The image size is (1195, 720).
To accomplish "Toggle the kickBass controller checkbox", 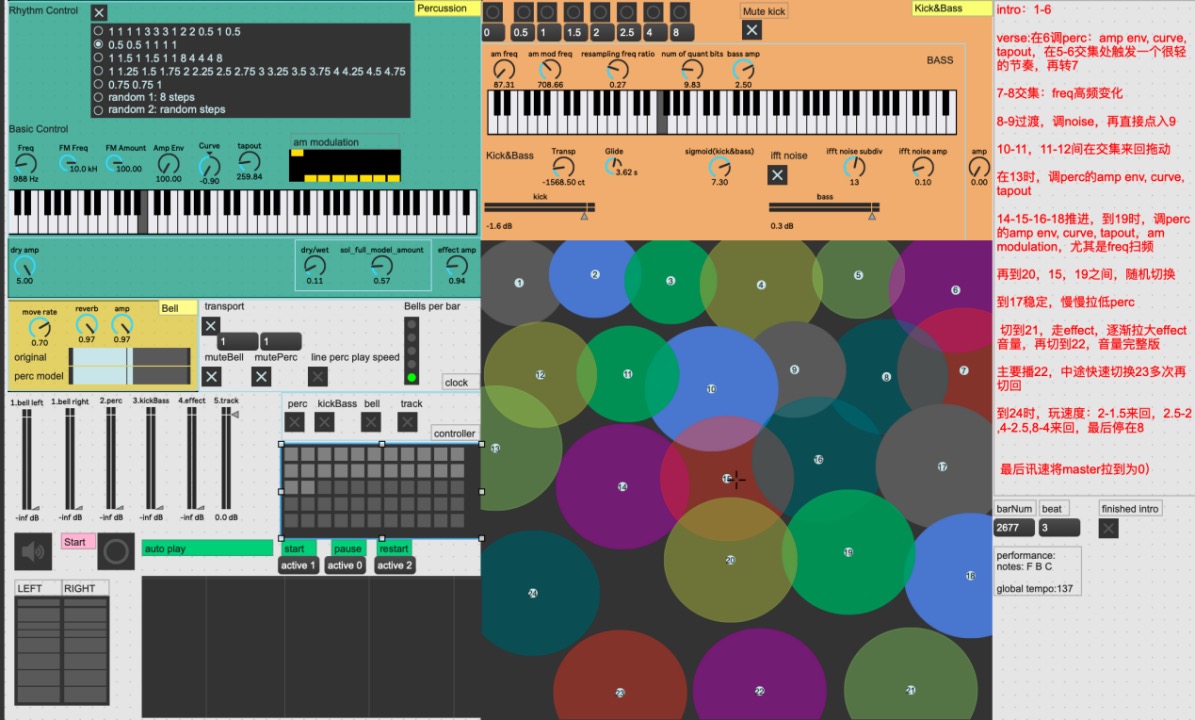I will click(325, 422).
